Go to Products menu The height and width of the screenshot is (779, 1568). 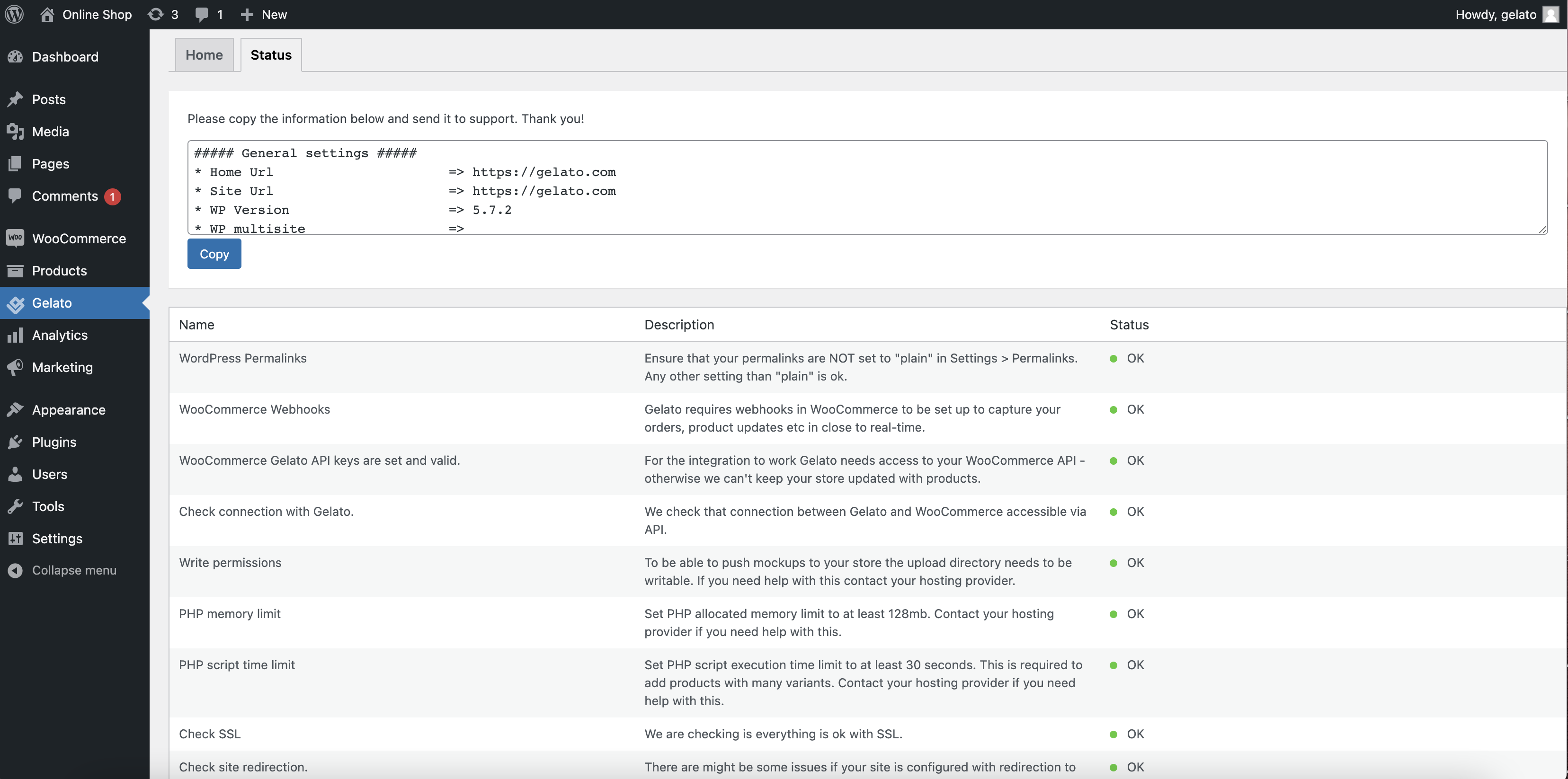[60, 271]
